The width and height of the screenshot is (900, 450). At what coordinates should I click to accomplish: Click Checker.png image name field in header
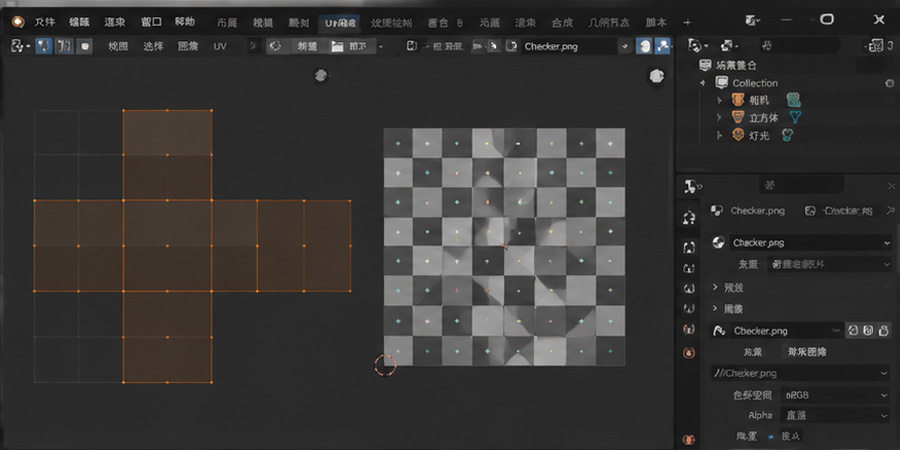click(567, 46)
